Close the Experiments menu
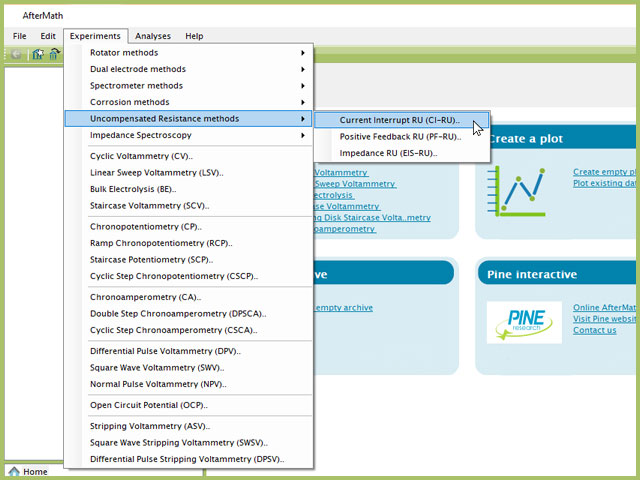 coord(95,36)
